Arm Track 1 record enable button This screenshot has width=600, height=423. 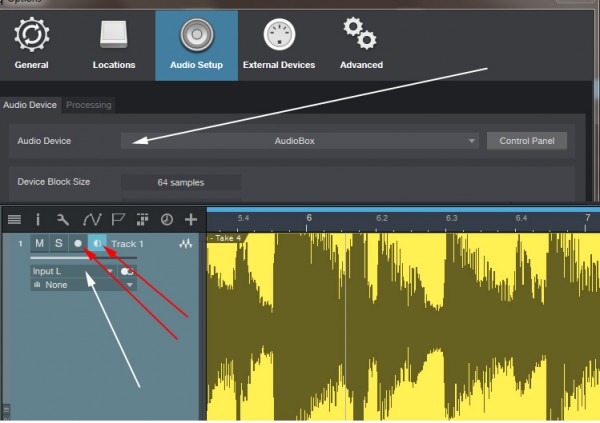coord(77,244)
